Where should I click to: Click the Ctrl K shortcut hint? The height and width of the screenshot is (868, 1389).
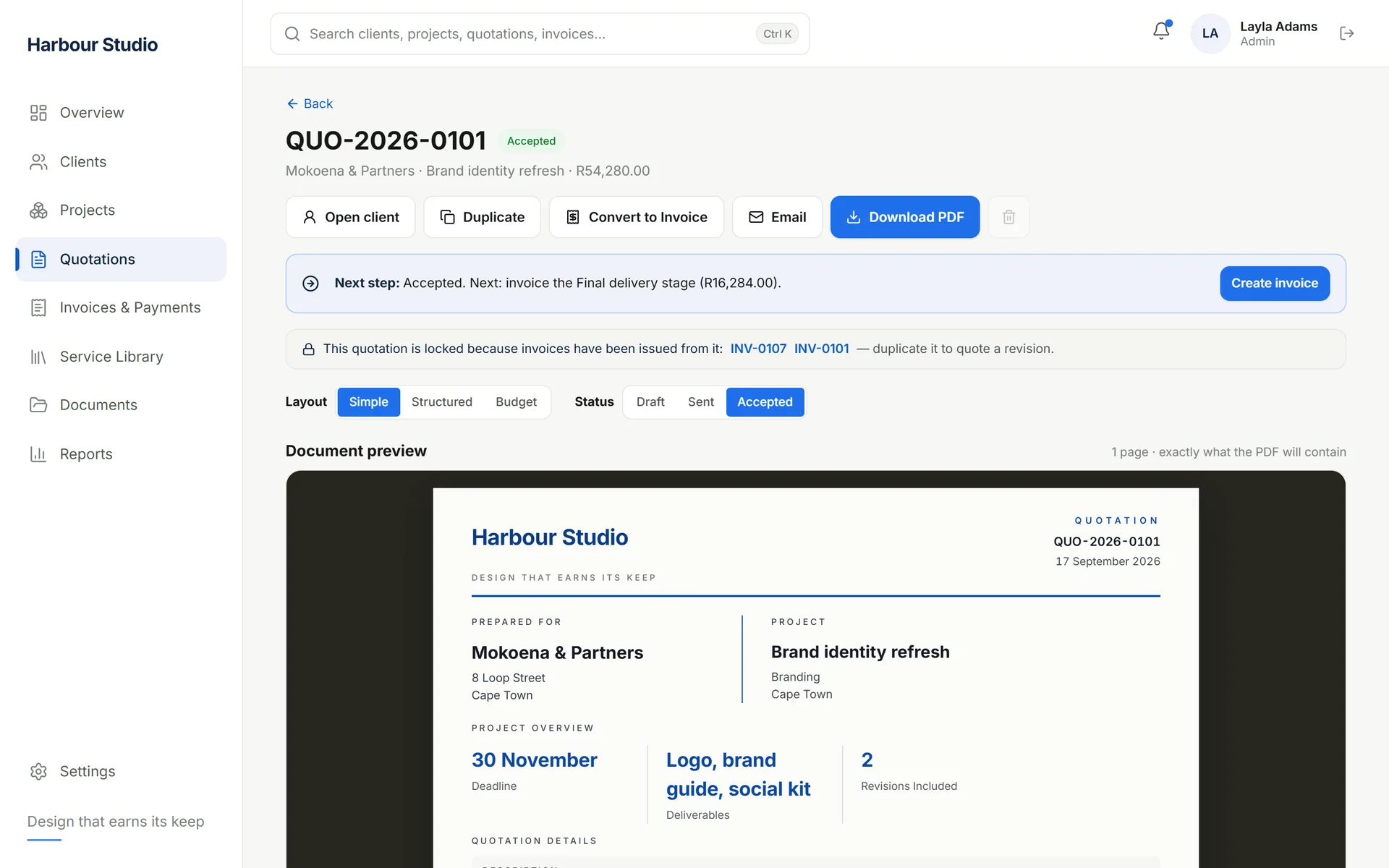[x=777, y=34]
